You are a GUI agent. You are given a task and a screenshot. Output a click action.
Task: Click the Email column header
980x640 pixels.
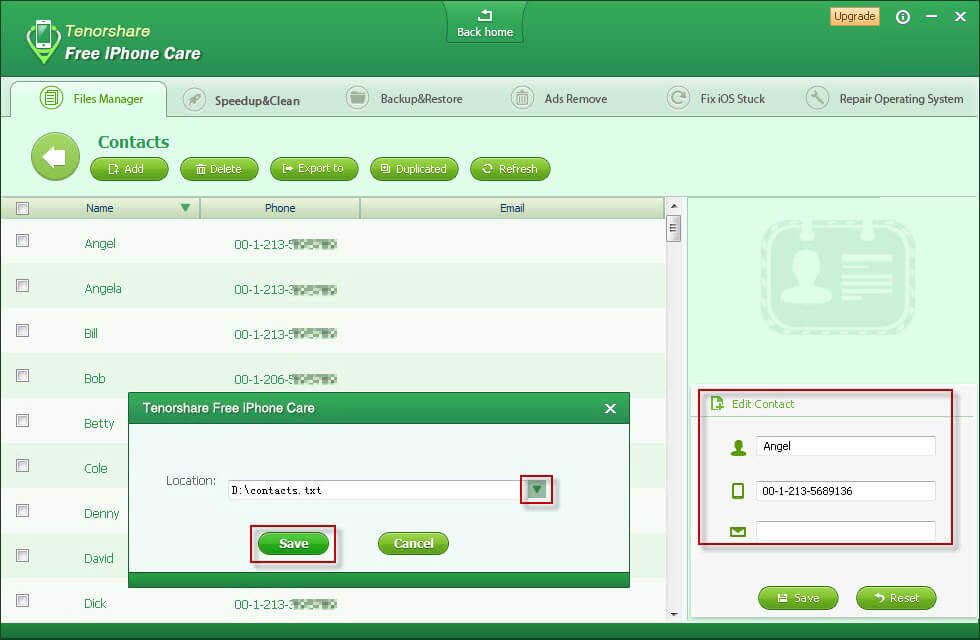click(x=512, y=208)
